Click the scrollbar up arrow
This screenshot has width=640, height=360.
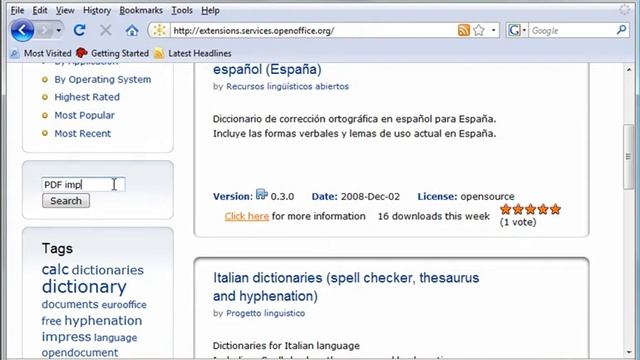[x=629, y=69]
